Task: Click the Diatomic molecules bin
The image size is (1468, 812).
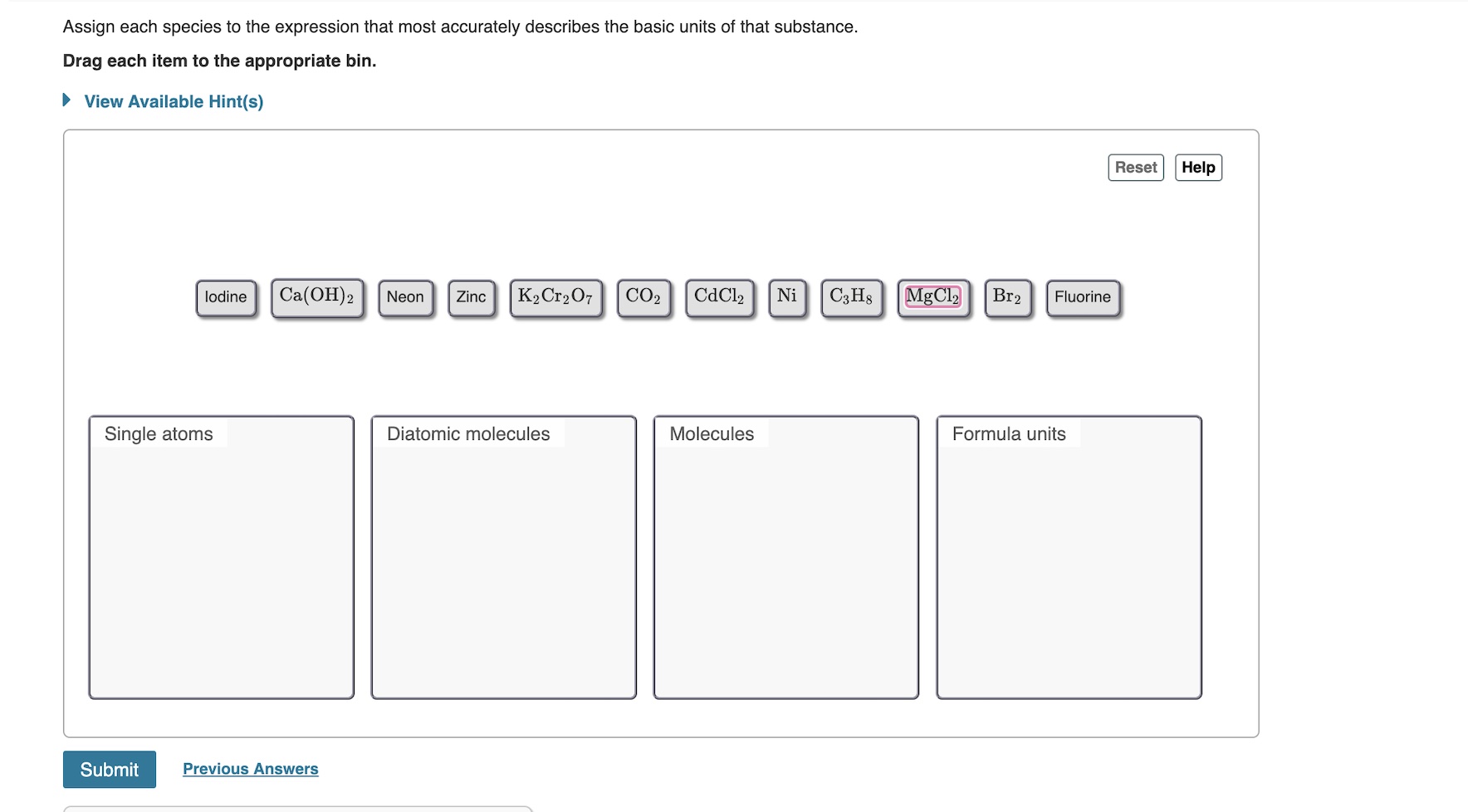Action: click(503, 556)
